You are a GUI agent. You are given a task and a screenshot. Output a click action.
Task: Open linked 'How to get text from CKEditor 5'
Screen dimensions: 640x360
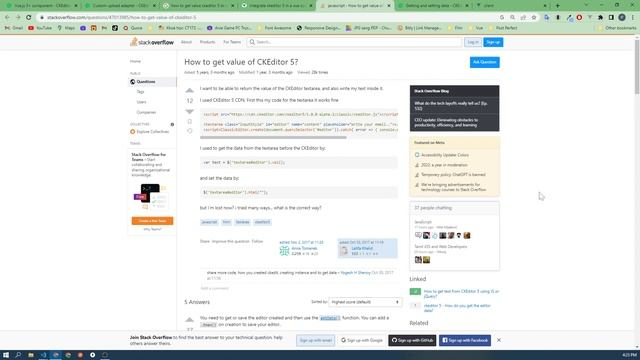click(x=461, y=294)
